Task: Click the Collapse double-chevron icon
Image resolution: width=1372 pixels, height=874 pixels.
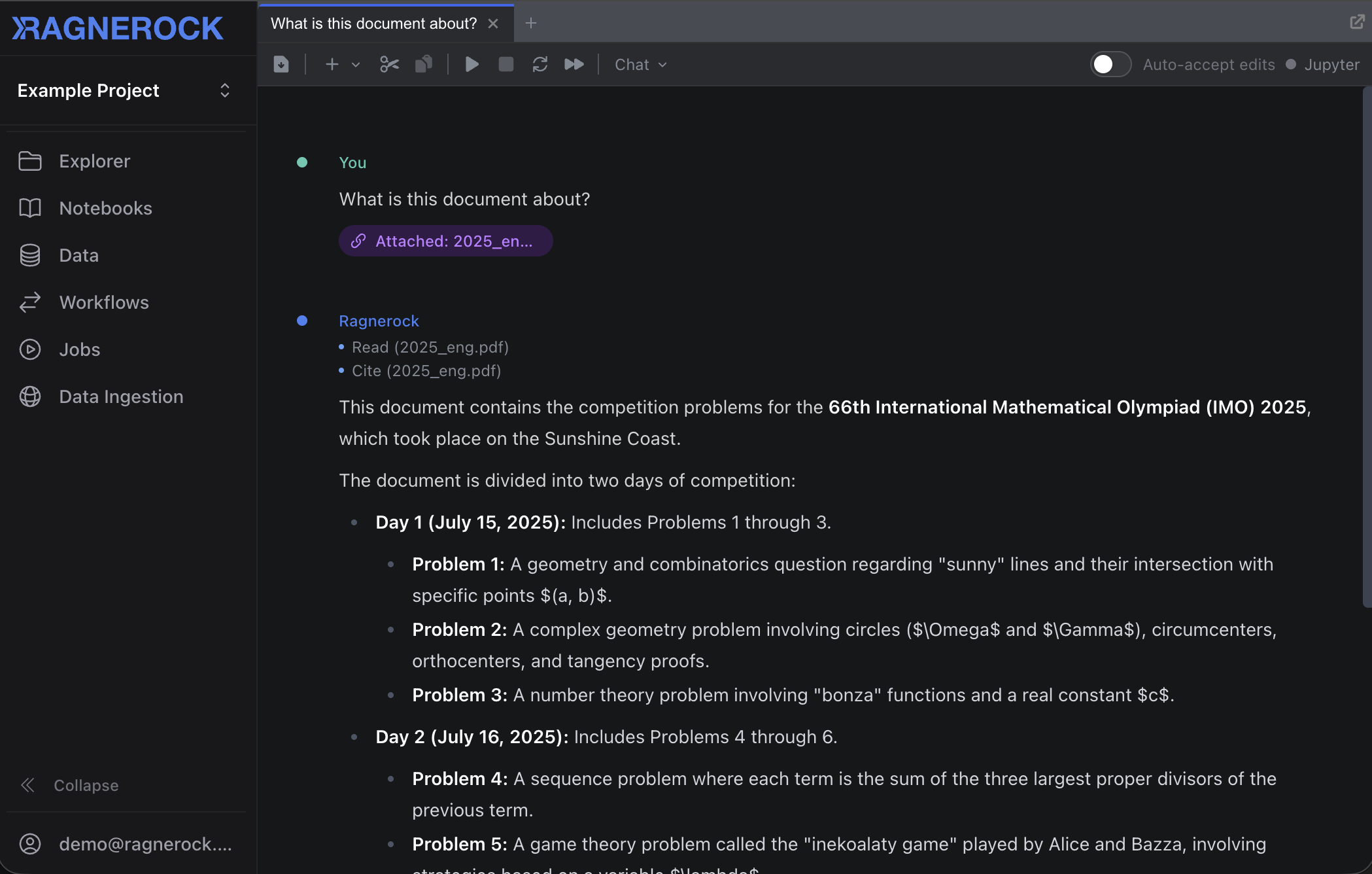Action: pos(27,785)
